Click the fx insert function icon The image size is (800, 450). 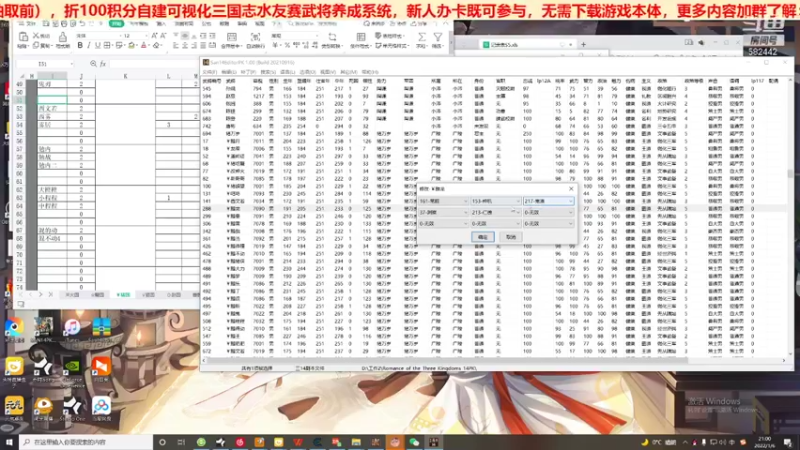tap(103, 64)
